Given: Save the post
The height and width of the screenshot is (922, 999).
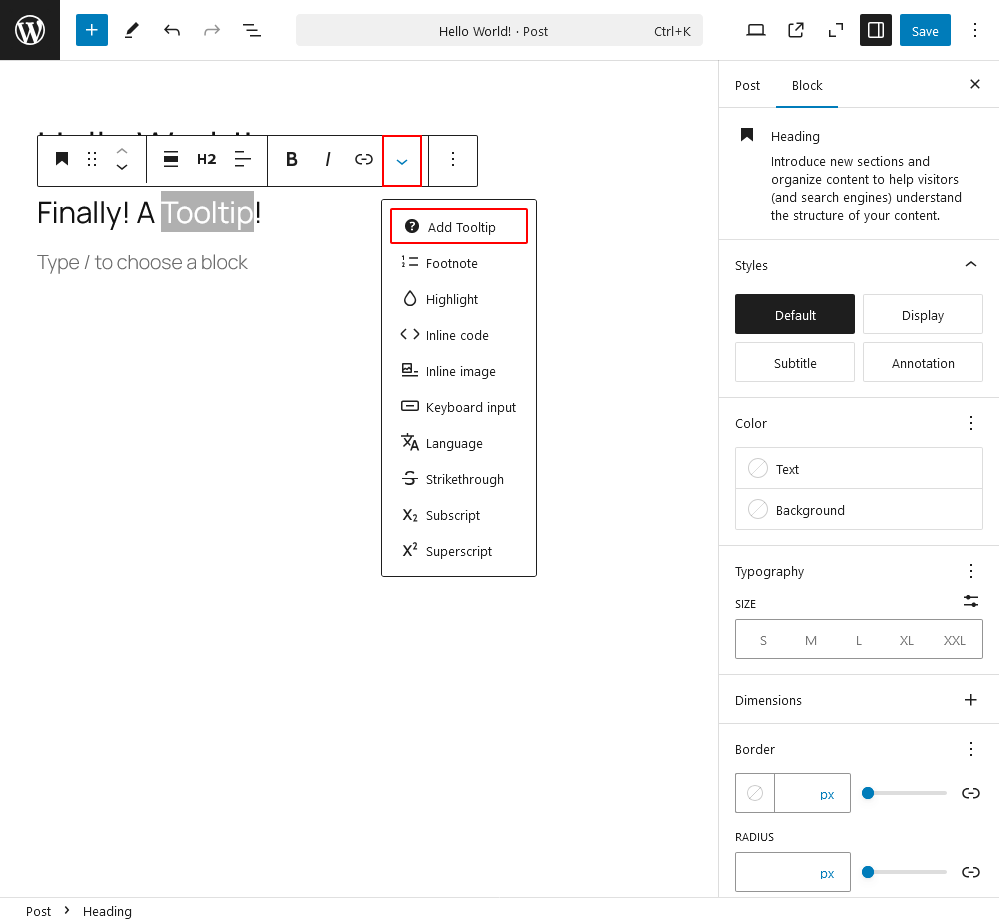Looking at the screenshot, I should click(925, 30).
